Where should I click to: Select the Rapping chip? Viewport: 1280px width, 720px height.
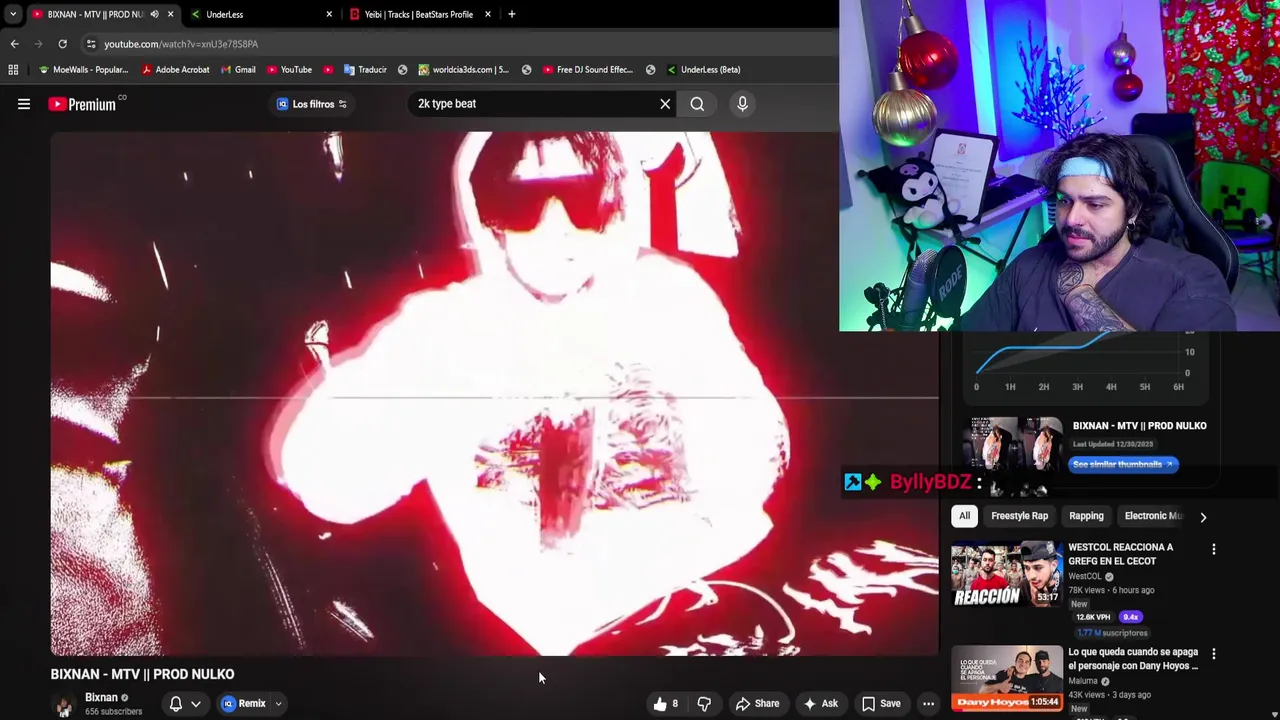click(x=1086, y=516)
